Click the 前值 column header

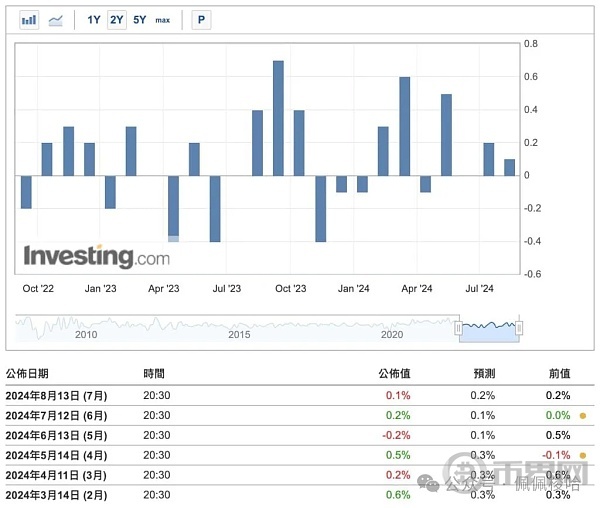(x=560, y=373)
